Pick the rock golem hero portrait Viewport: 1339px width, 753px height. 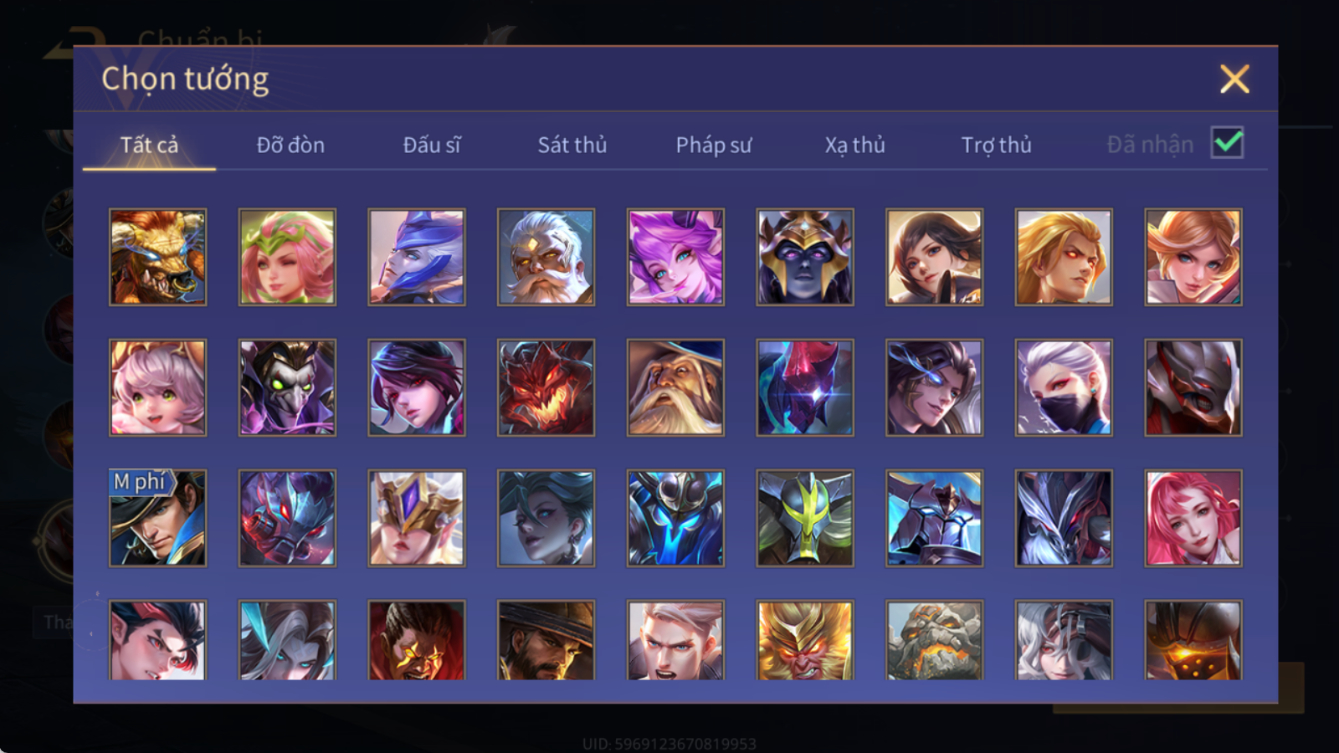934,640
